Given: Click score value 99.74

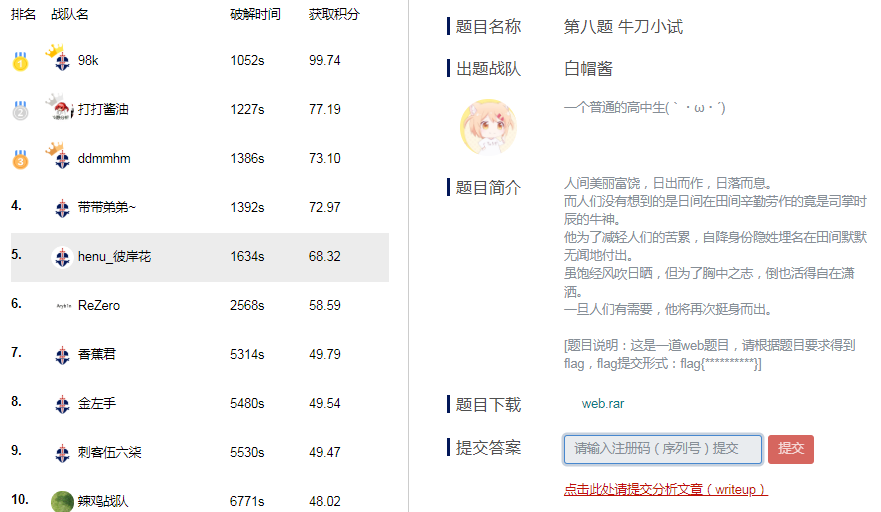Looking at the screenshot, I should click(325, 61).
